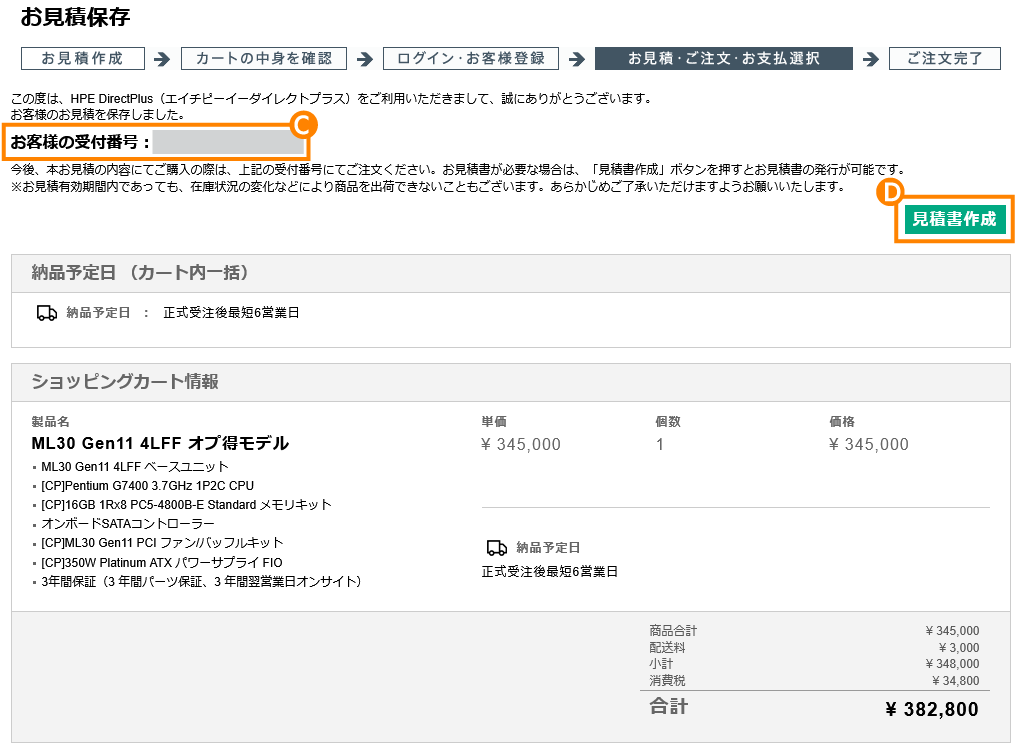Click the 商品合計 label
Image resolution: width=1018 pixels, height=752 pixels.
(673, 631)
